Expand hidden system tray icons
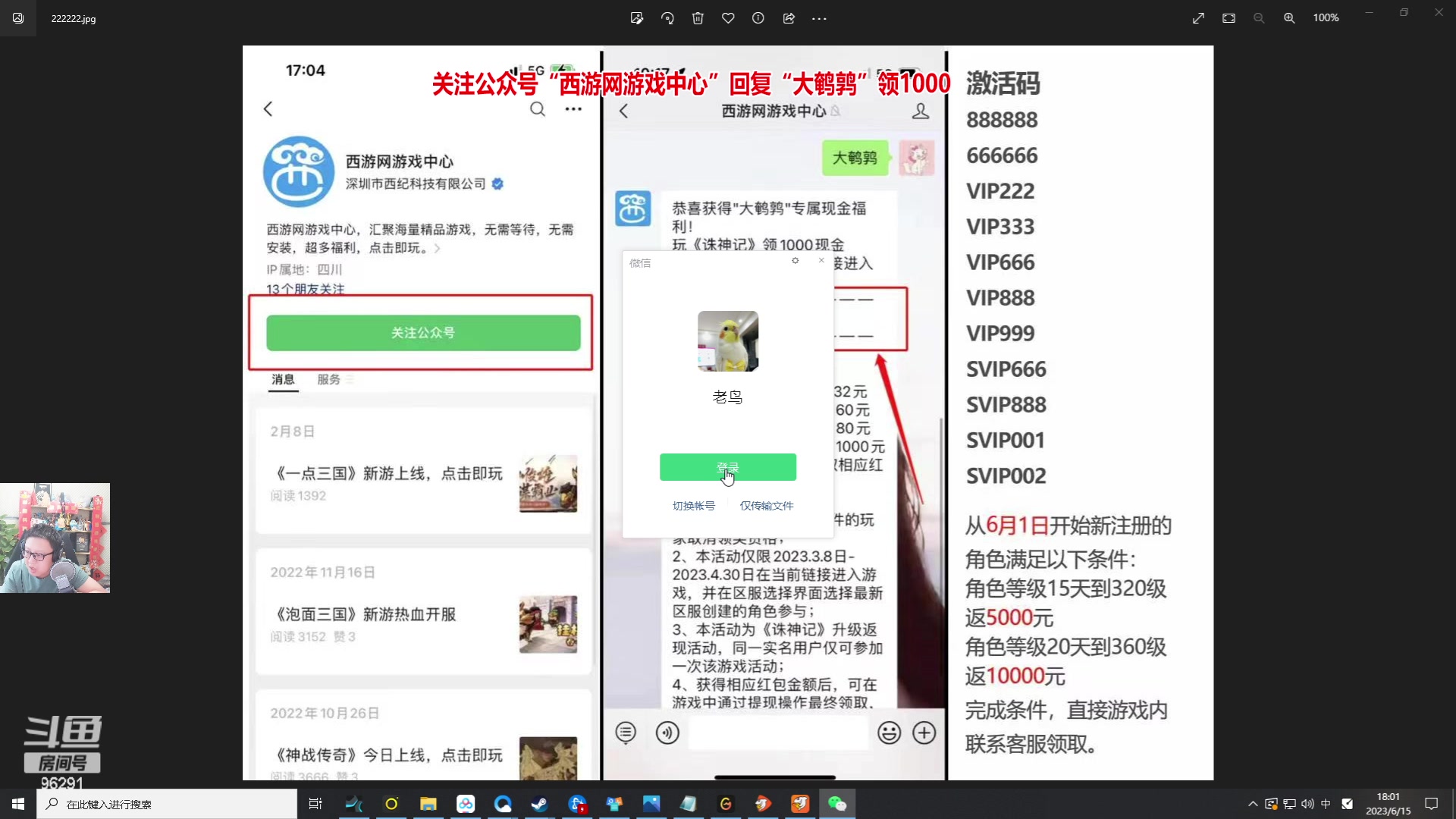Viewport: 1456px width, 819px height. pos(1252,804)
